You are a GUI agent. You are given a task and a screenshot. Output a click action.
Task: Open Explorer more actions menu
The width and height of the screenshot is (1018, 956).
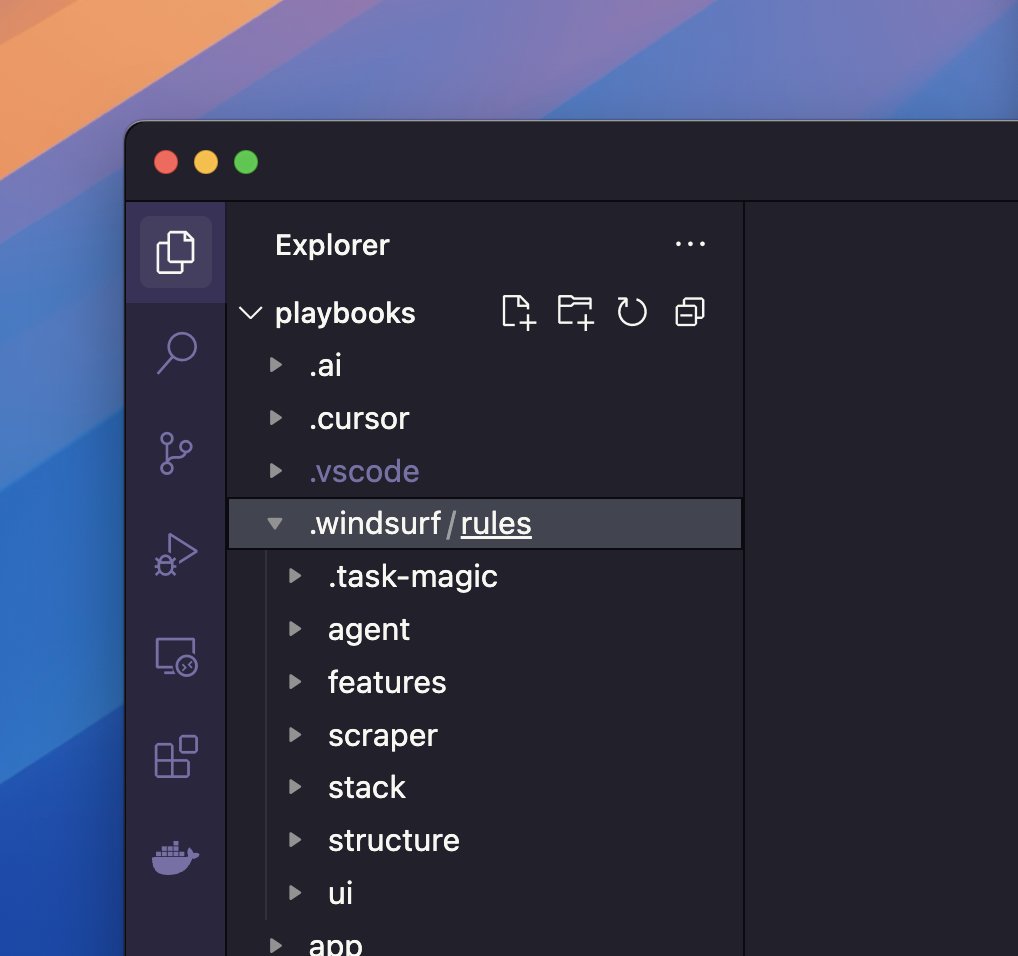click(690, 244)
